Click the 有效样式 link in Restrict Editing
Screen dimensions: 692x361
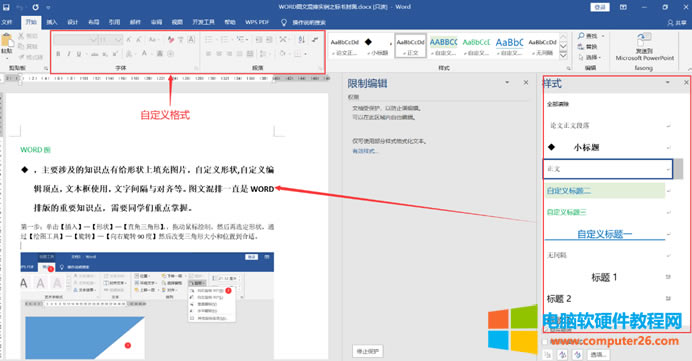coord(365,151)
